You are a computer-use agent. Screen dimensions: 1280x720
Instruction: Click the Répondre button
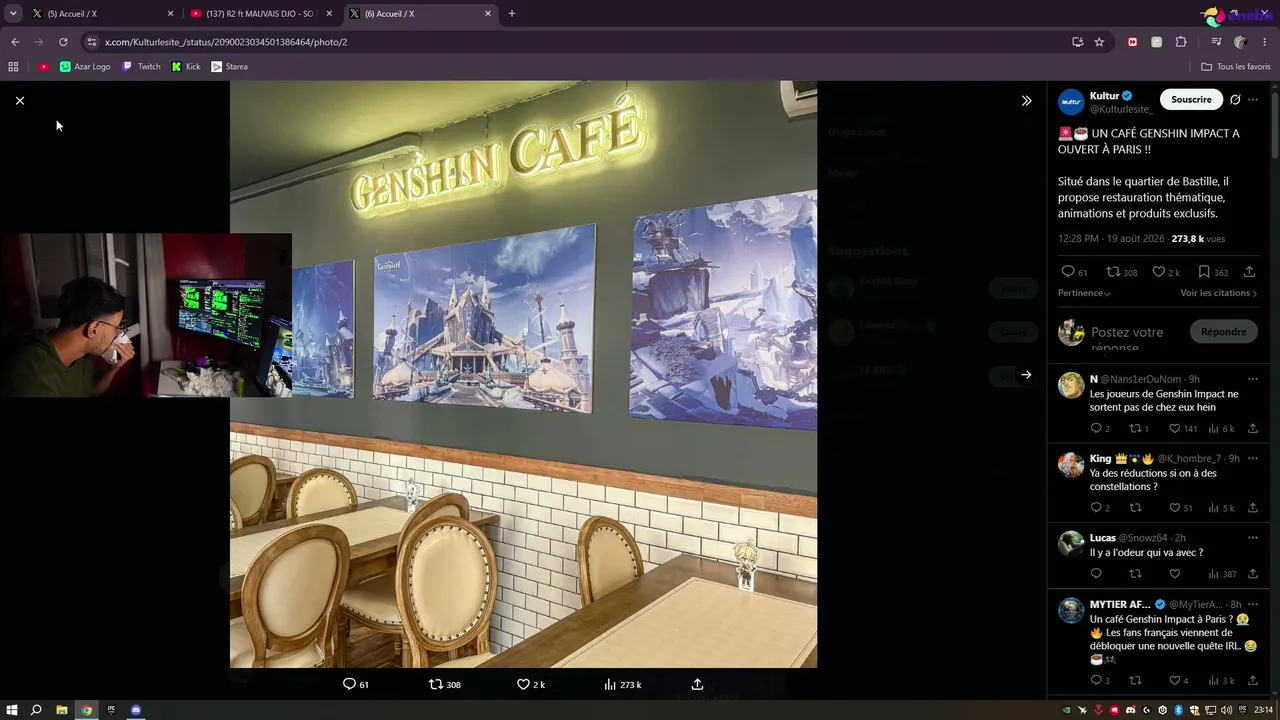pos(1224,332)
